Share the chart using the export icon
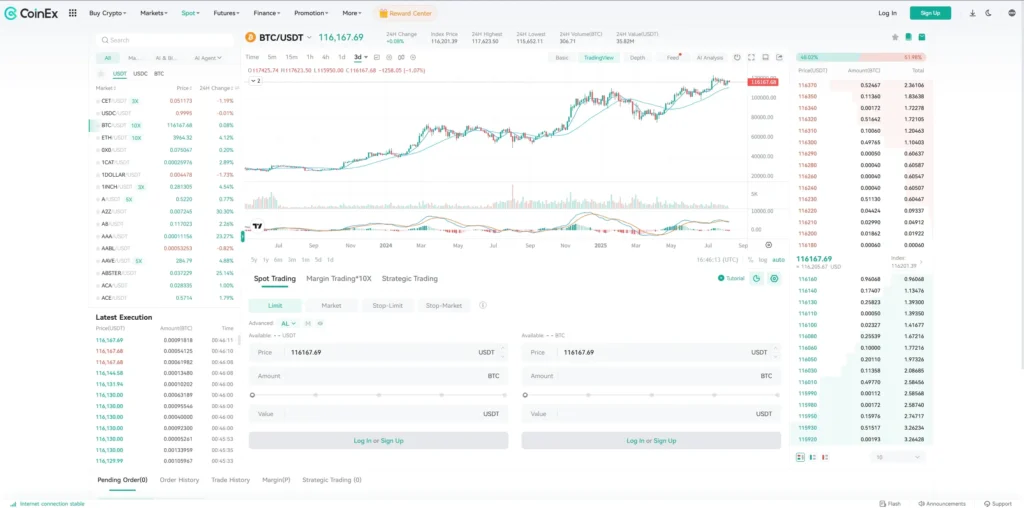The width and height of the screenshot is (1024, 508). [779, 57]
